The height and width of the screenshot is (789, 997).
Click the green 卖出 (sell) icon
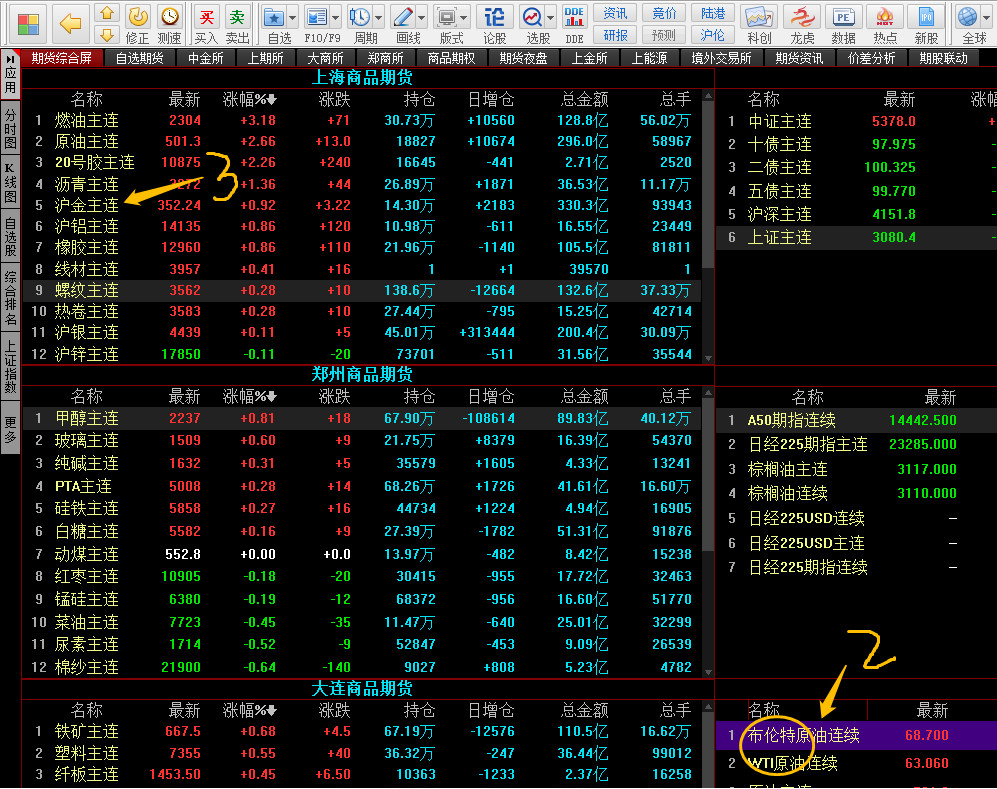coord(237,18)
